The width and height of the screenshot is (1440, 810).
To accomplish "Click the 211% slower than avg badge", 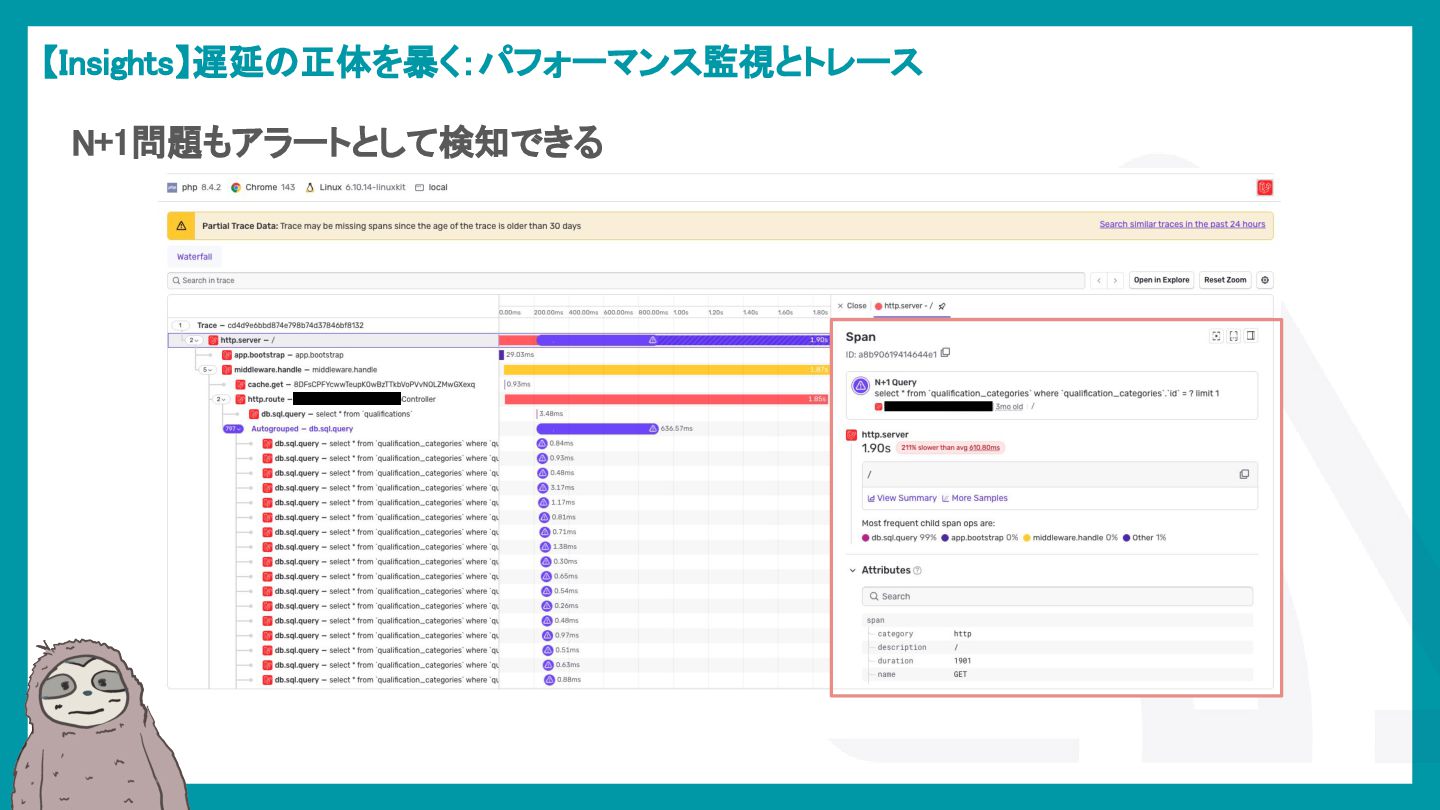I will click(x=950, y=448).
